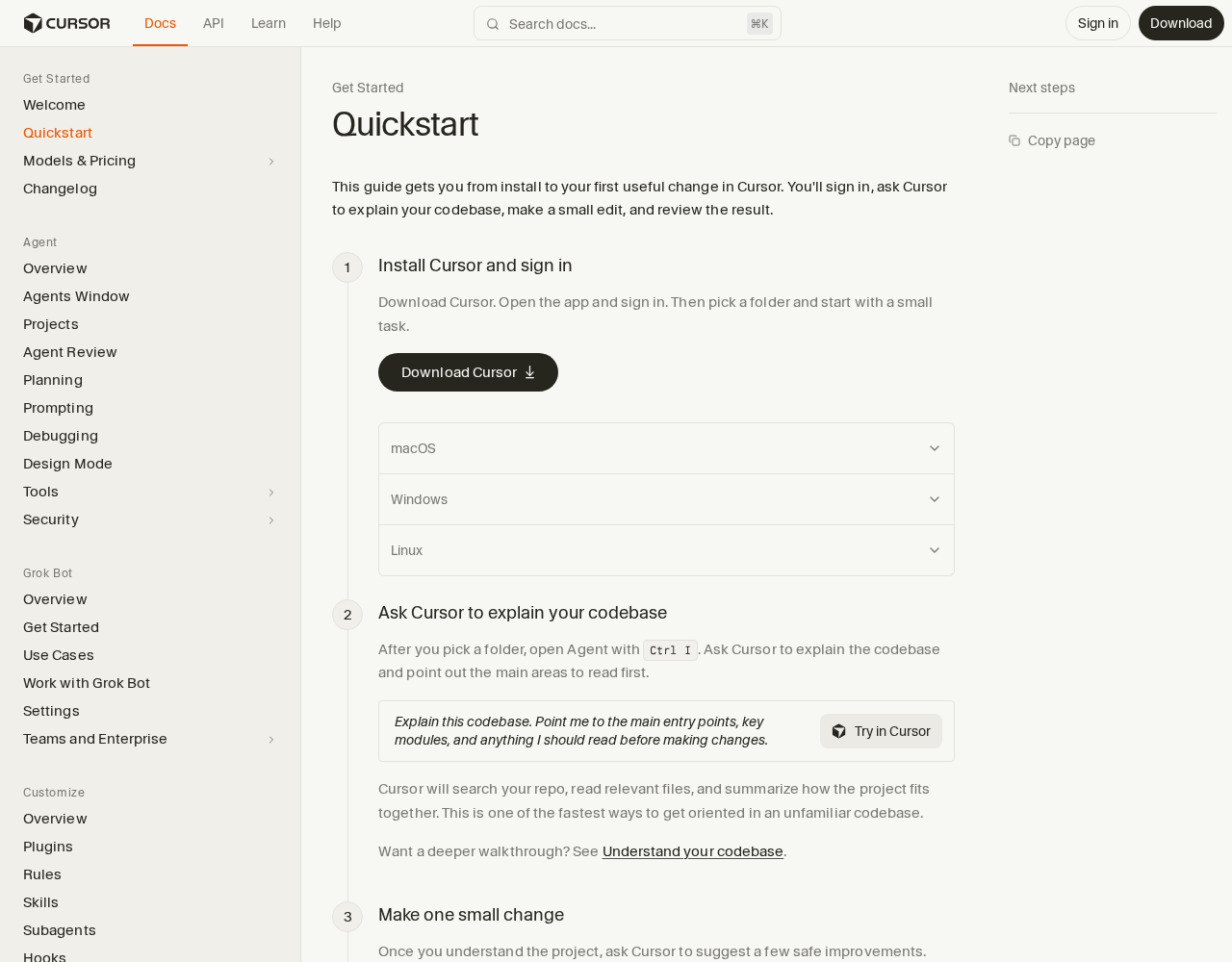
Task: Click the search magnifier icon
Action: coord(493,24)
